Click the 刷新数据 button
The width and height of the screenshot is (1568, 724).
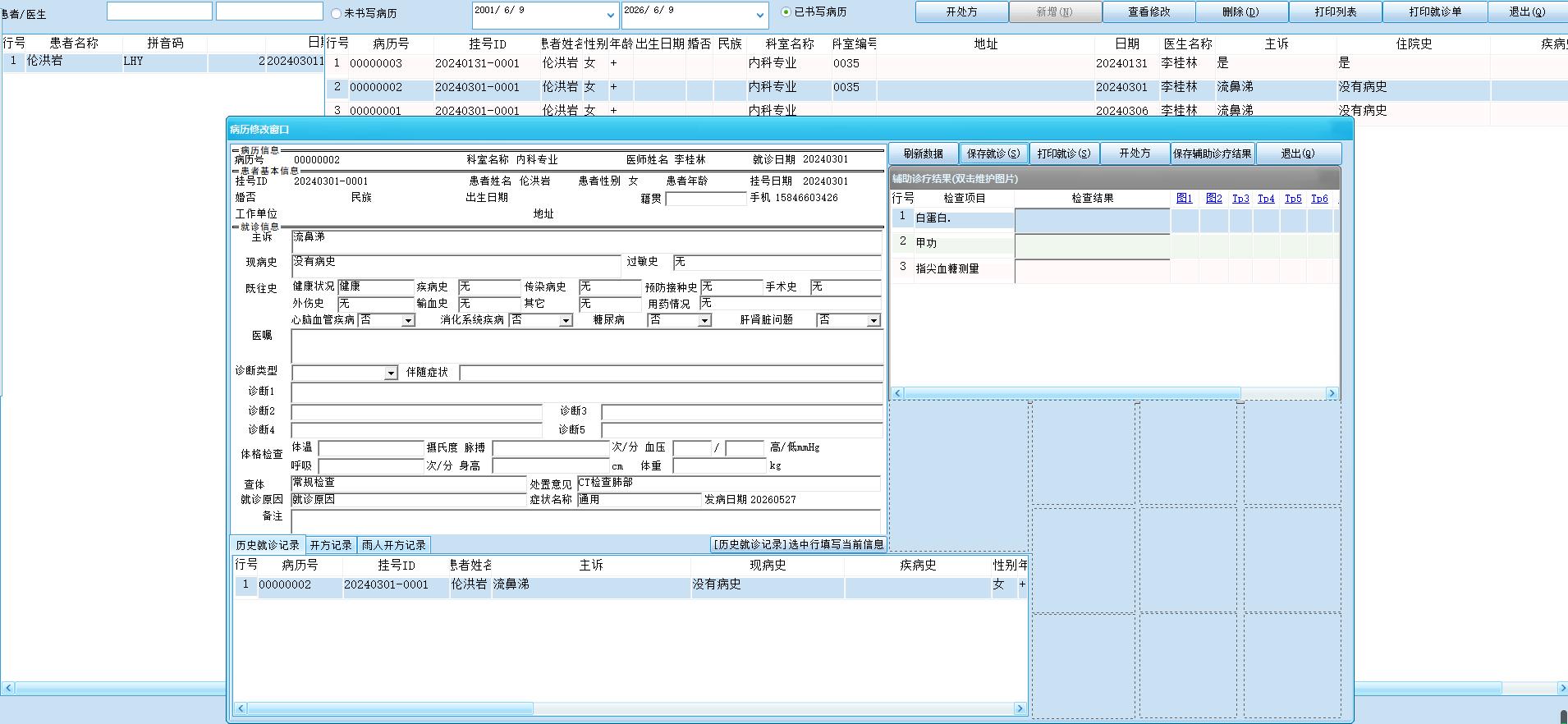924,154
